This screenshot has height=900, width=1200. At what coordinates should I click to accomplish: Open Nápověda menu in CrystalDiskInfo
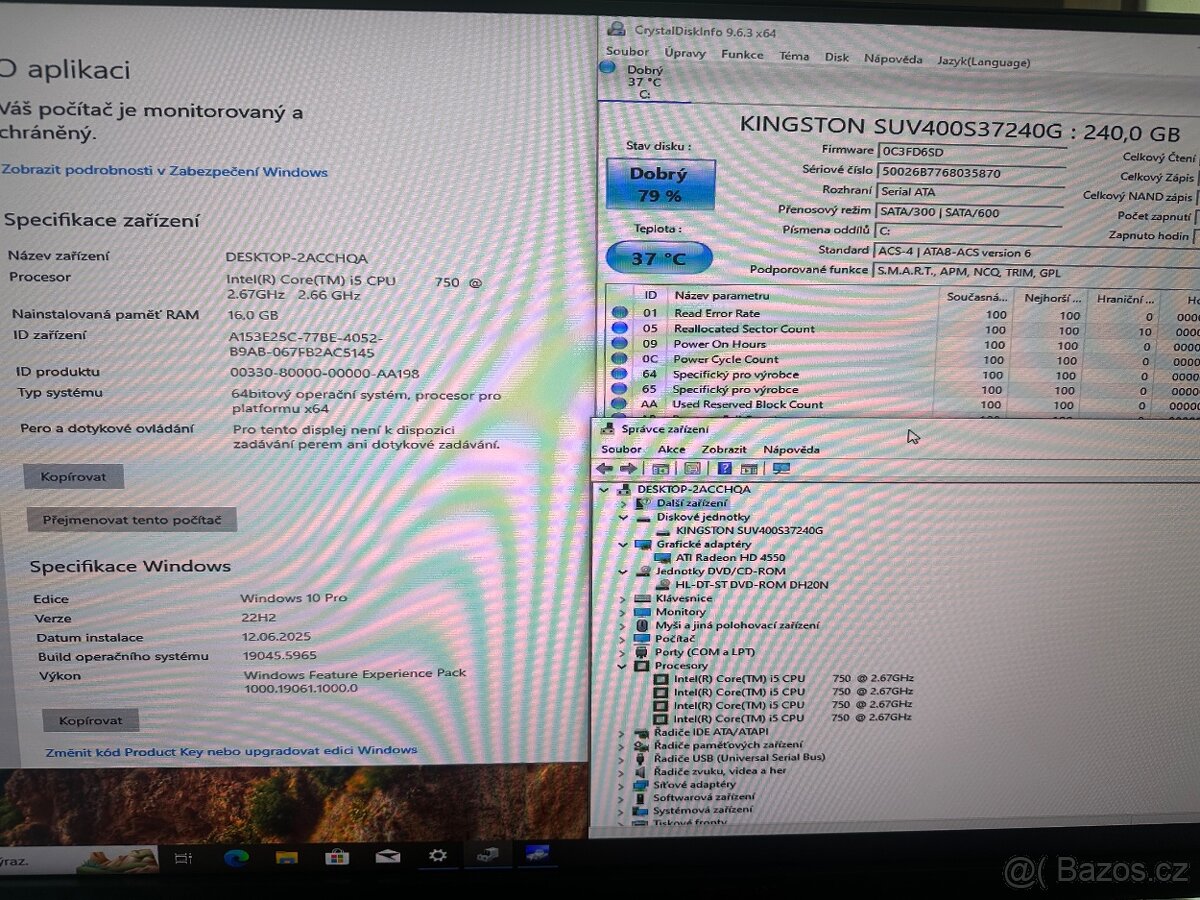[893, 59]
